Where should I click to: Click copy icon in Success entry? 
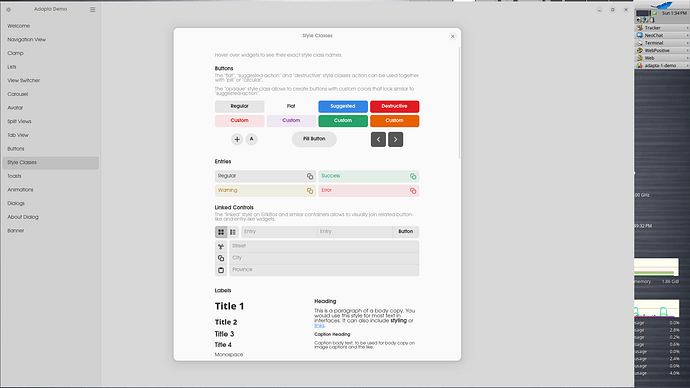tap(413, 176)
